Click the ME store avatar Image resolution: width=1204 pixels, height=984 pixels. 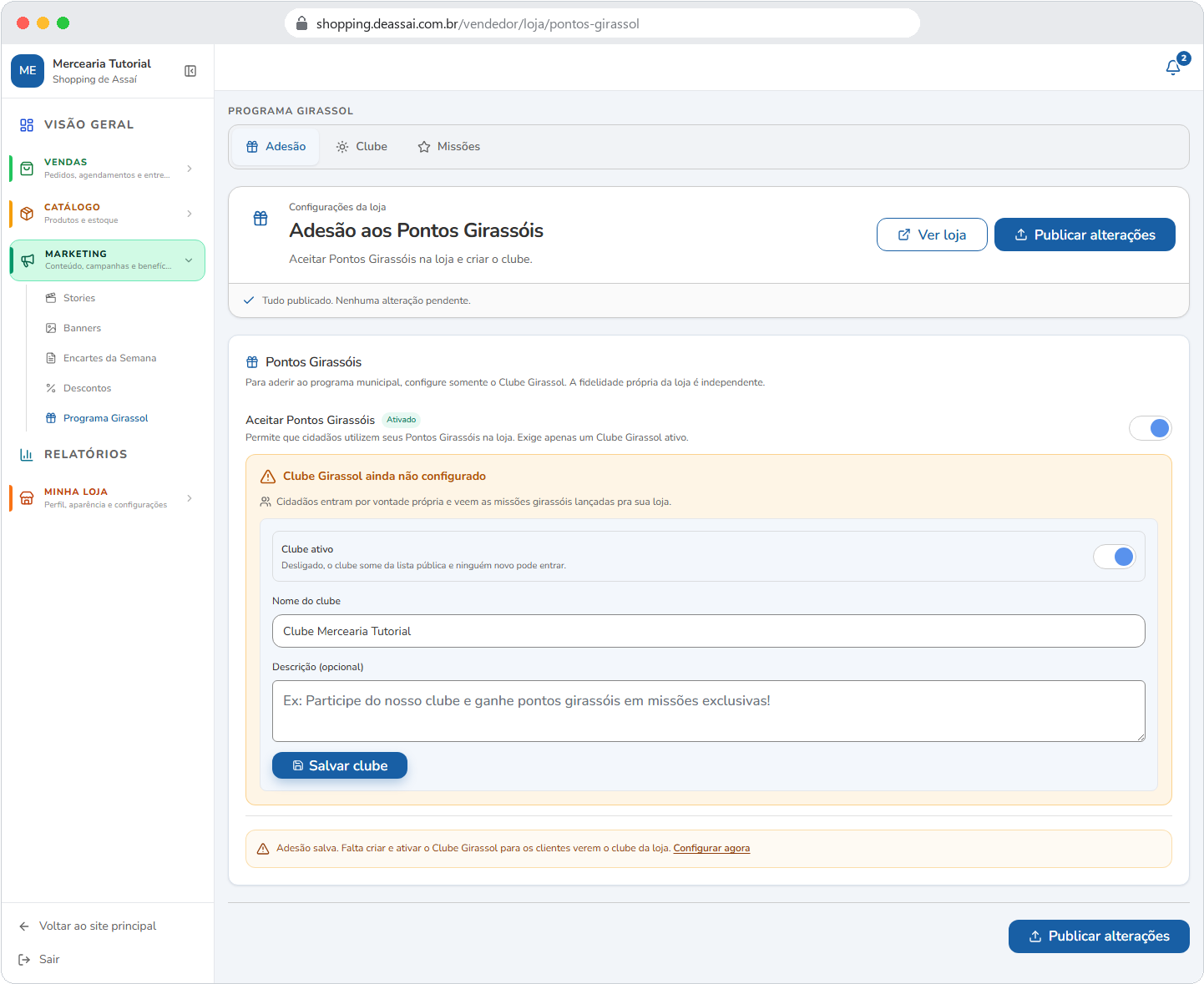(28, 71)
